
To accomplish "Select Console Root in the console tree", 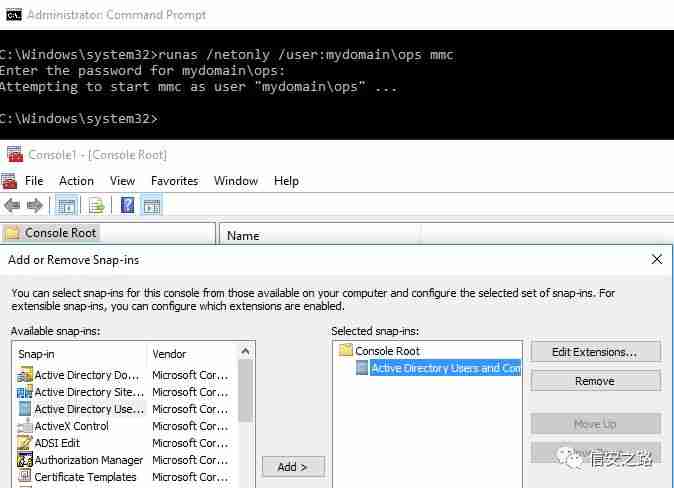I will pyautogui.click(x=60, y=233).
